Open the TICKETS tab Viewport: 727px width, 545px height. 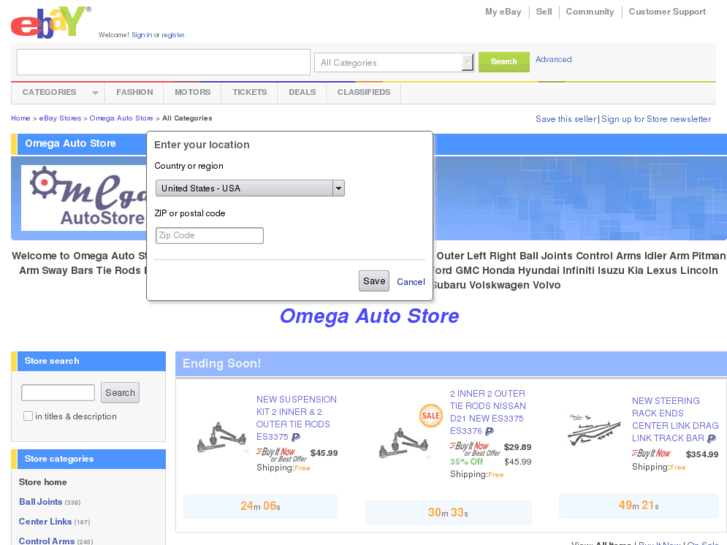(249, 92)
